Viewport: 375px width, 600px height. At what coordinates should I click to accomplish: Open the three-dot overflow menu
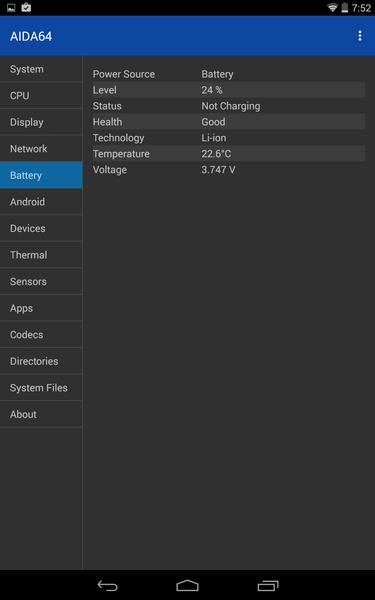pos(360,36)
